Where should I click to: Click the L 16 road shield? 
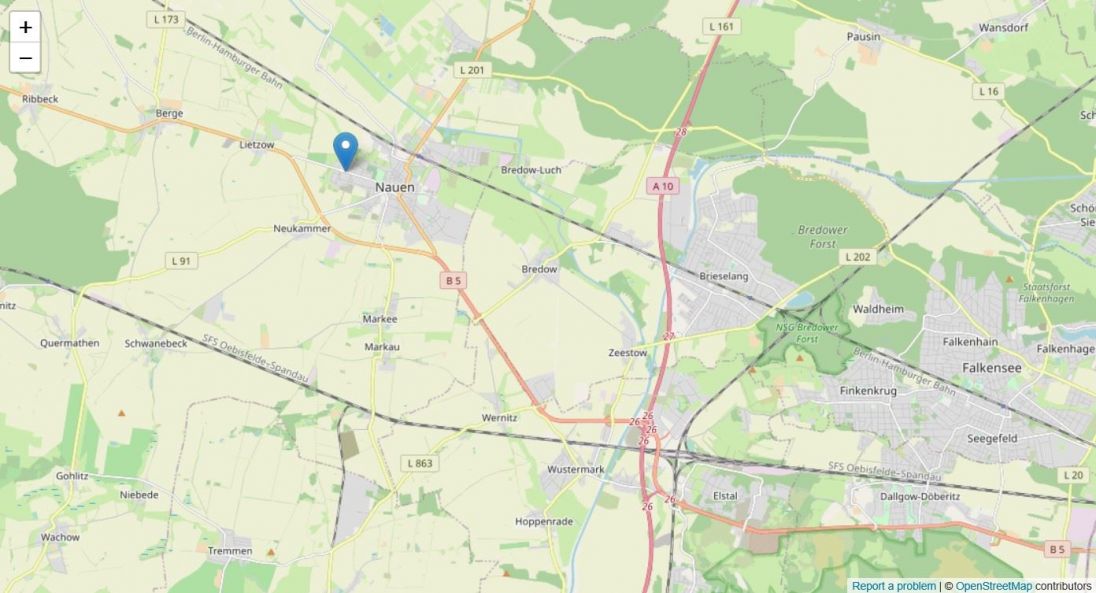(x=988, y=91)
